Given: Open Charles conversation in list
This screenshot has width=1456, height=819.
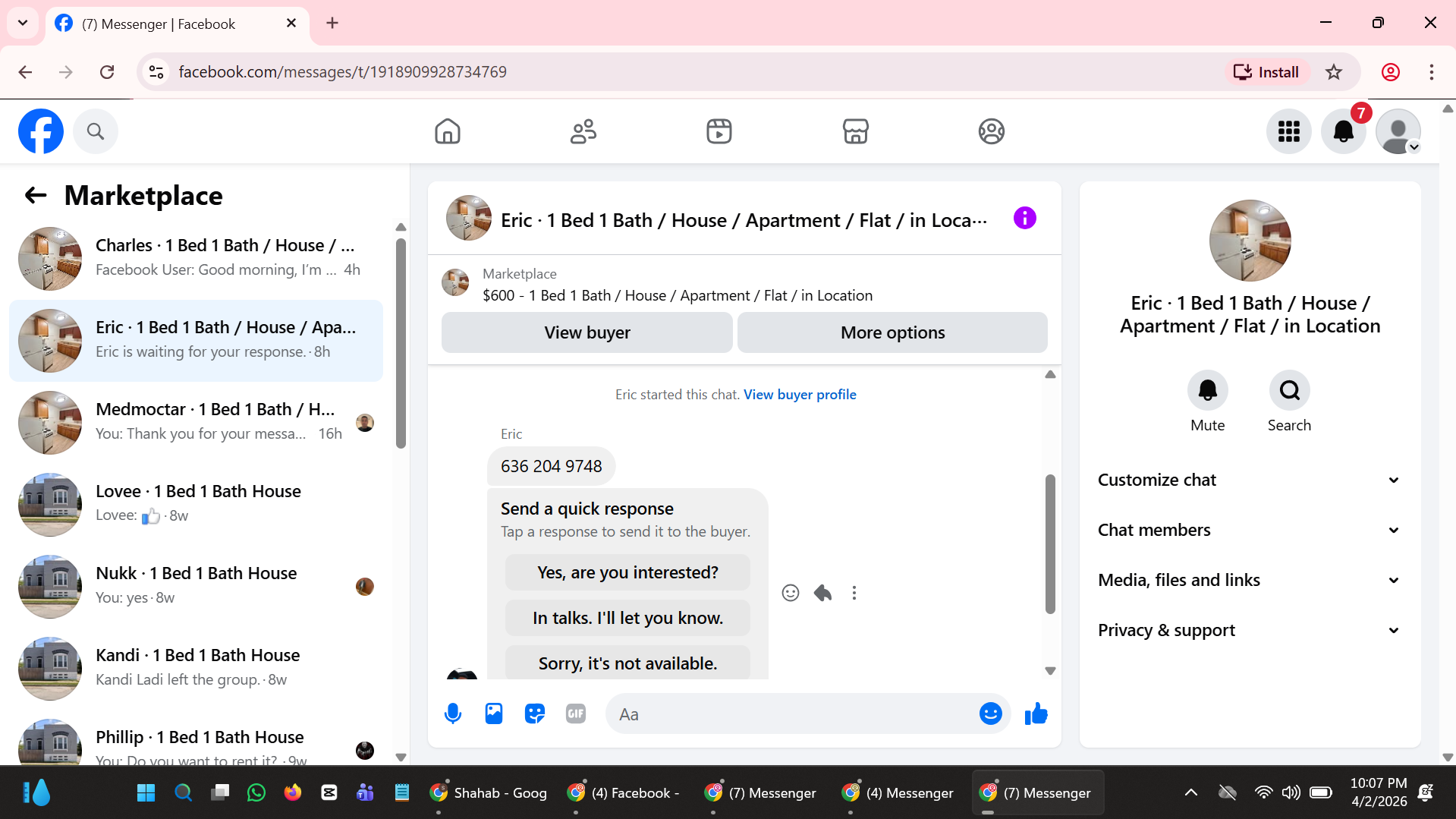Looking at the screenshot, I should point(196,258).
